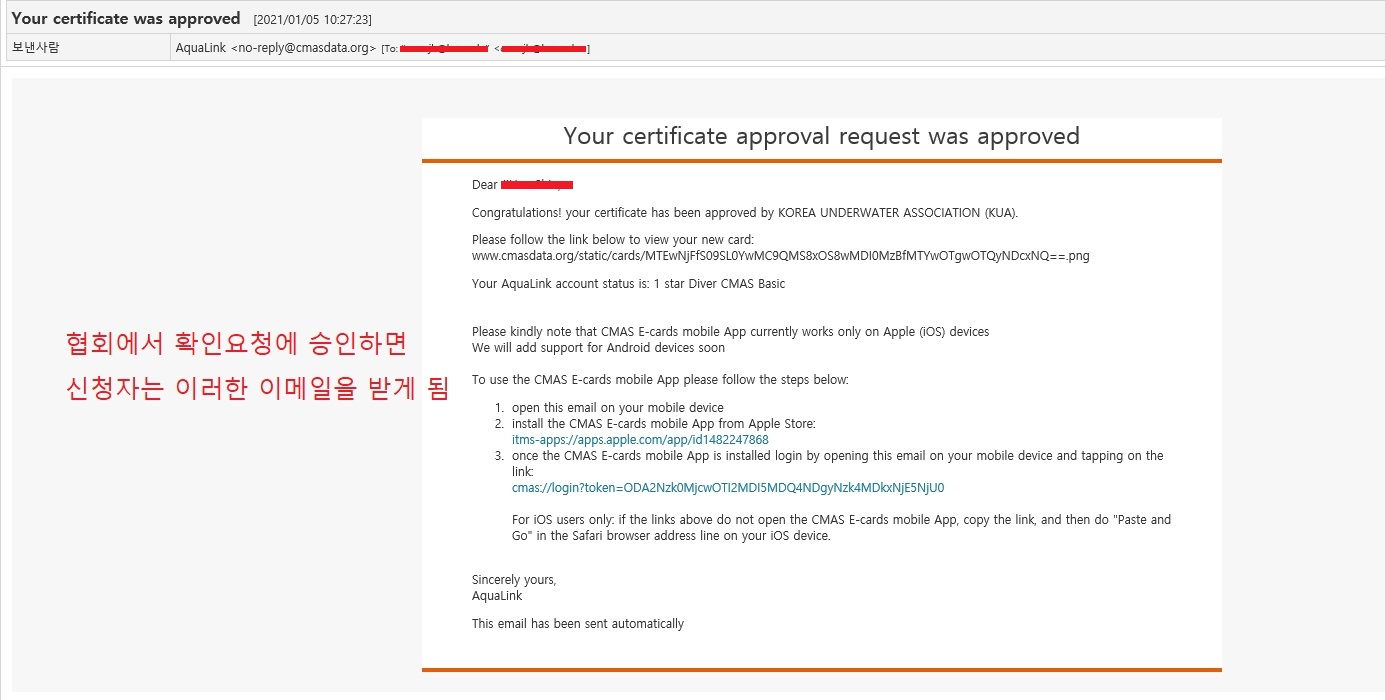Viewport: 1385px width, 700px height.
Task: Click the 'For iOS users only' note
Action: [x=841, y=527]
